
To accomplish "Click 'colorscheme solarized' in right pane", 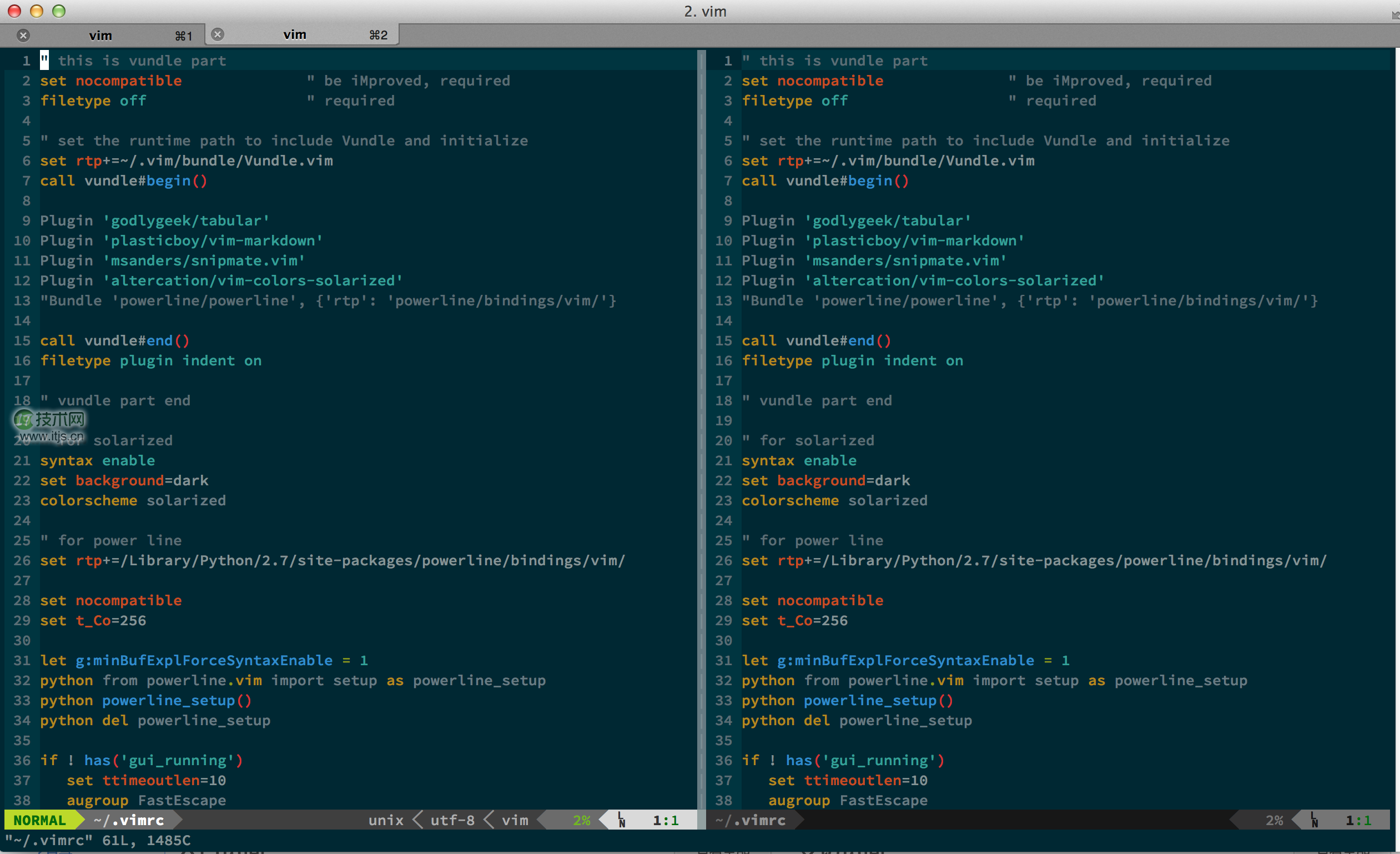I will point(835,501).
